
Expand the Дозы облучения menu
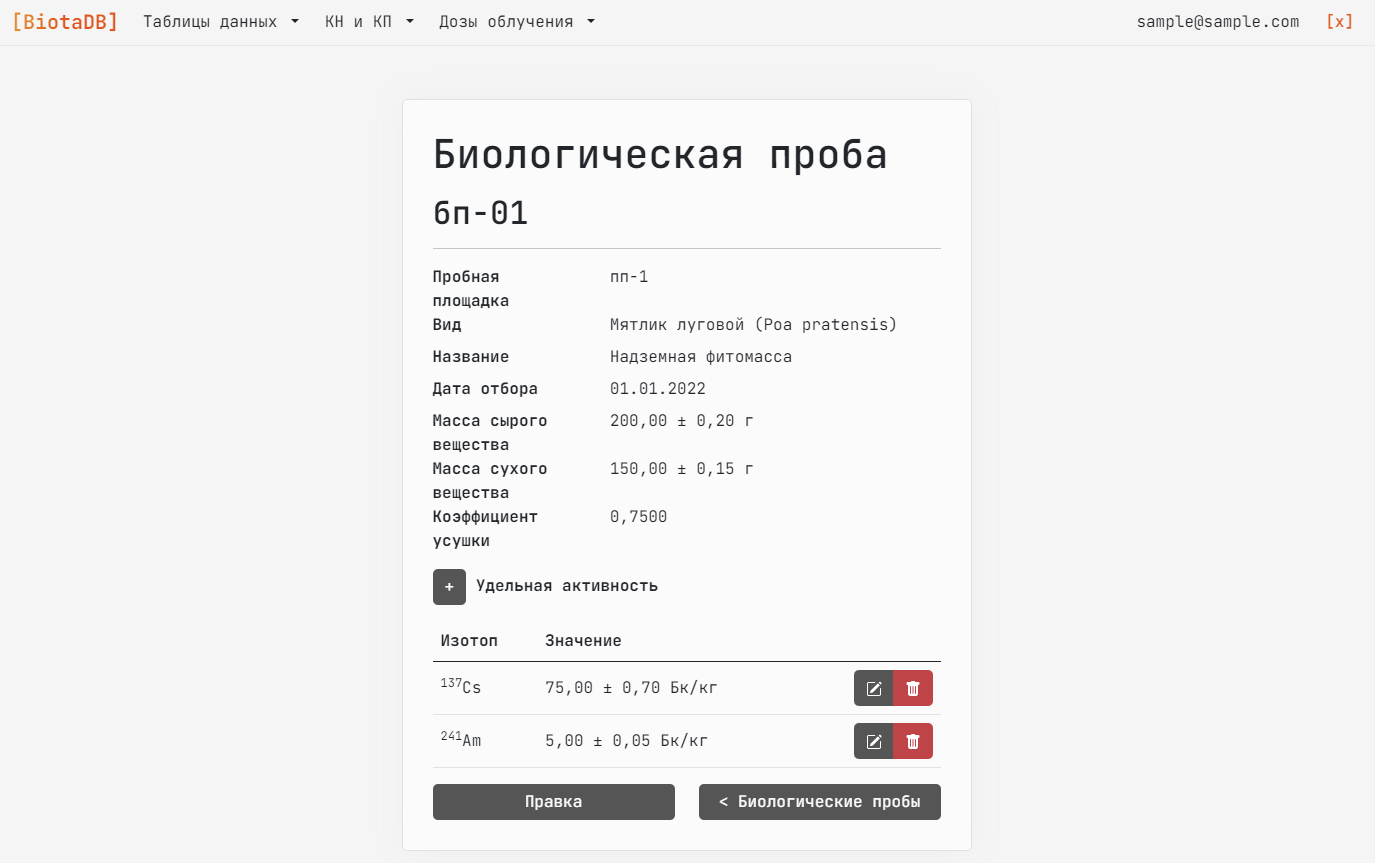[517, 22]
